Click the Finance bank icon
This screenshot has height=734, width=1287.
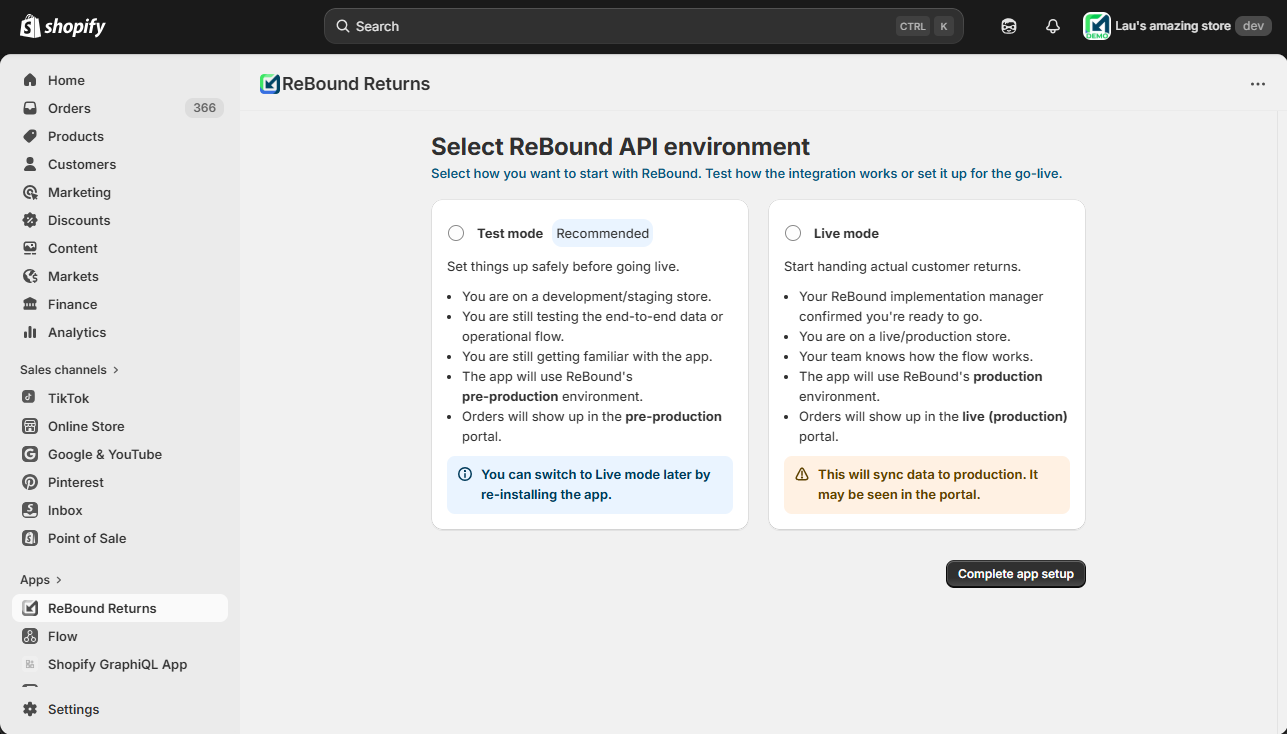(30, 304)
